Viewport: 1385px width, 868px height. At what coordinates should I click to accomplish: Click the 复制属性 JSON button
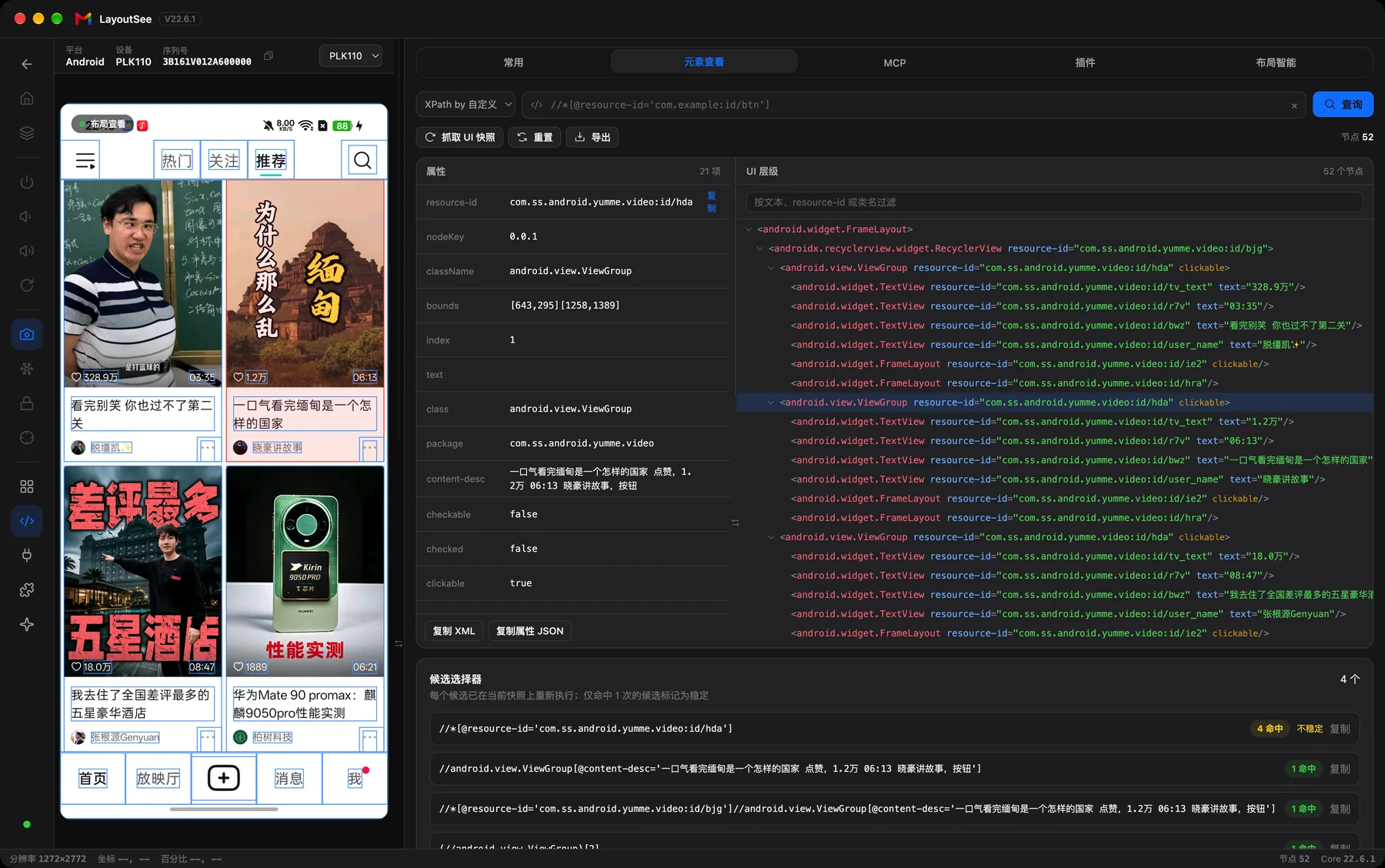point(530,631)
